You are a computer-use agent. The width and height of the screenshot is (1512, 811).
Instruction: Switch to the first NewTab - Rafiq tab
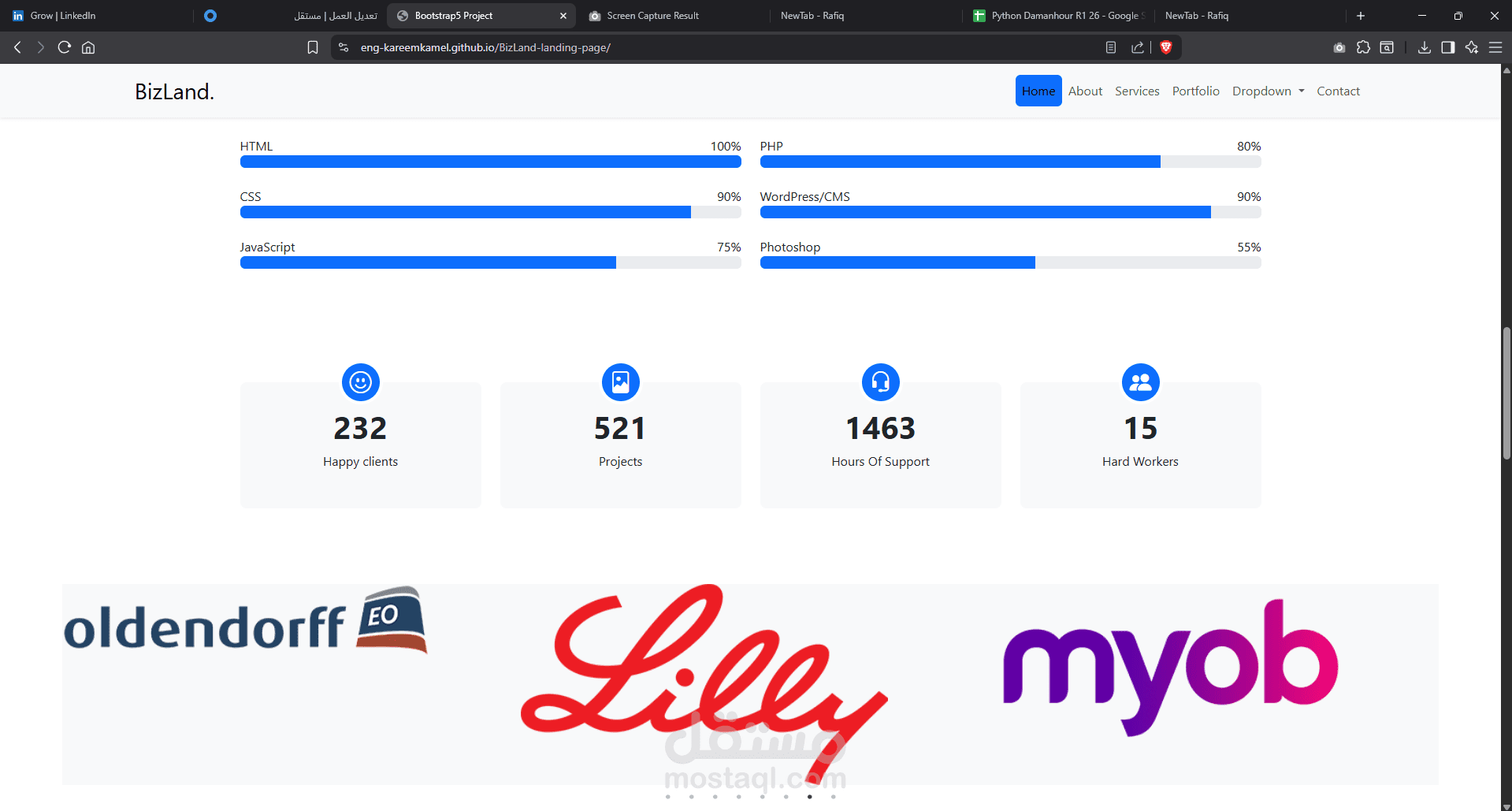pos(865,16)
